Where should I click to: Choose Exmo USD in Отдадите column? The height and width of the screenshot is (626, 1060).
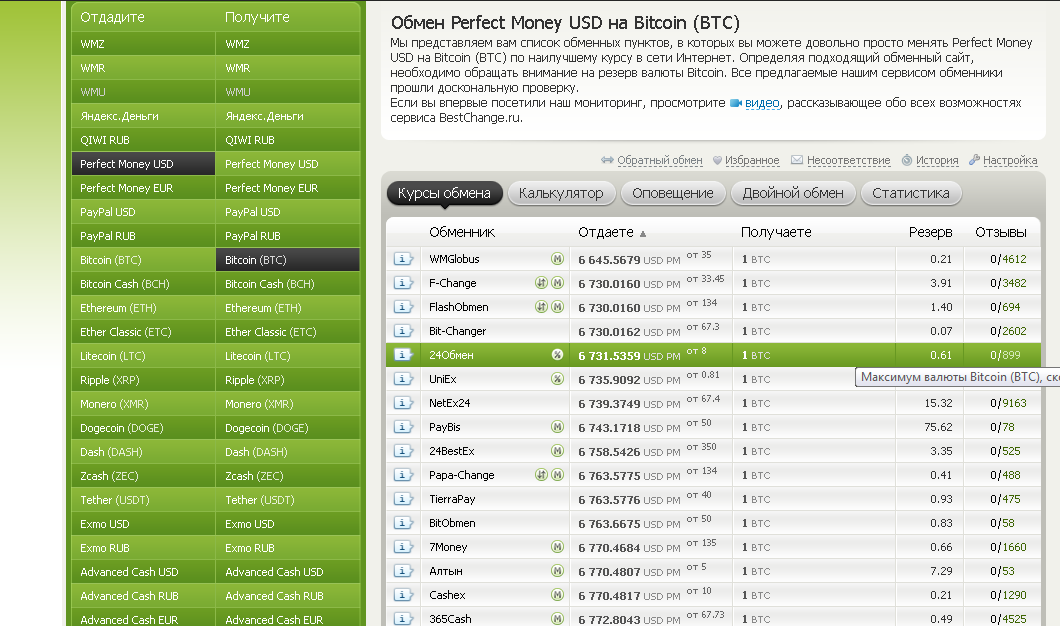(143, 524)
